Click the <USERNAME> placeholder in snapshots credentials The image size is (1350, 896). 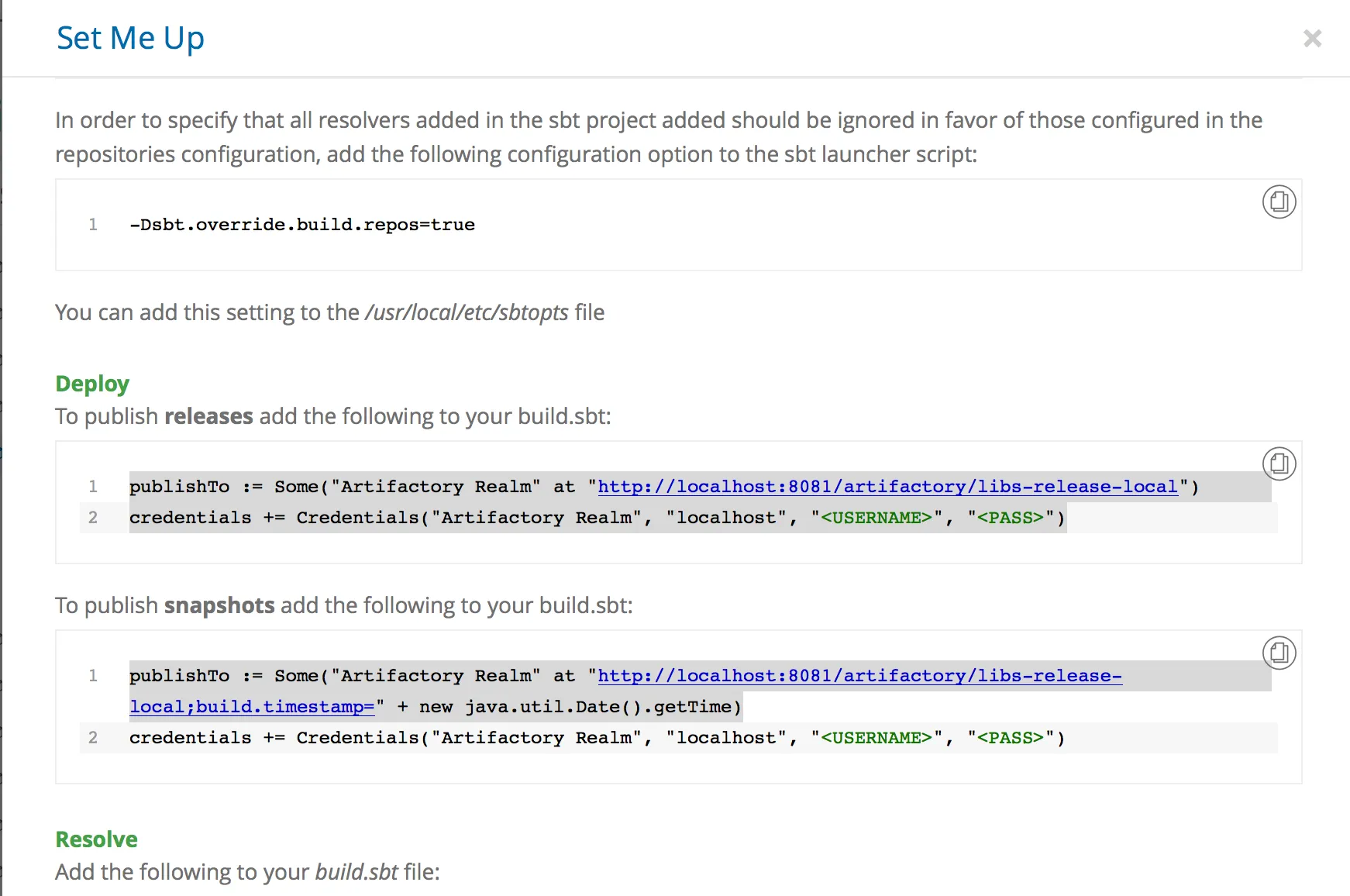[876, 738]
